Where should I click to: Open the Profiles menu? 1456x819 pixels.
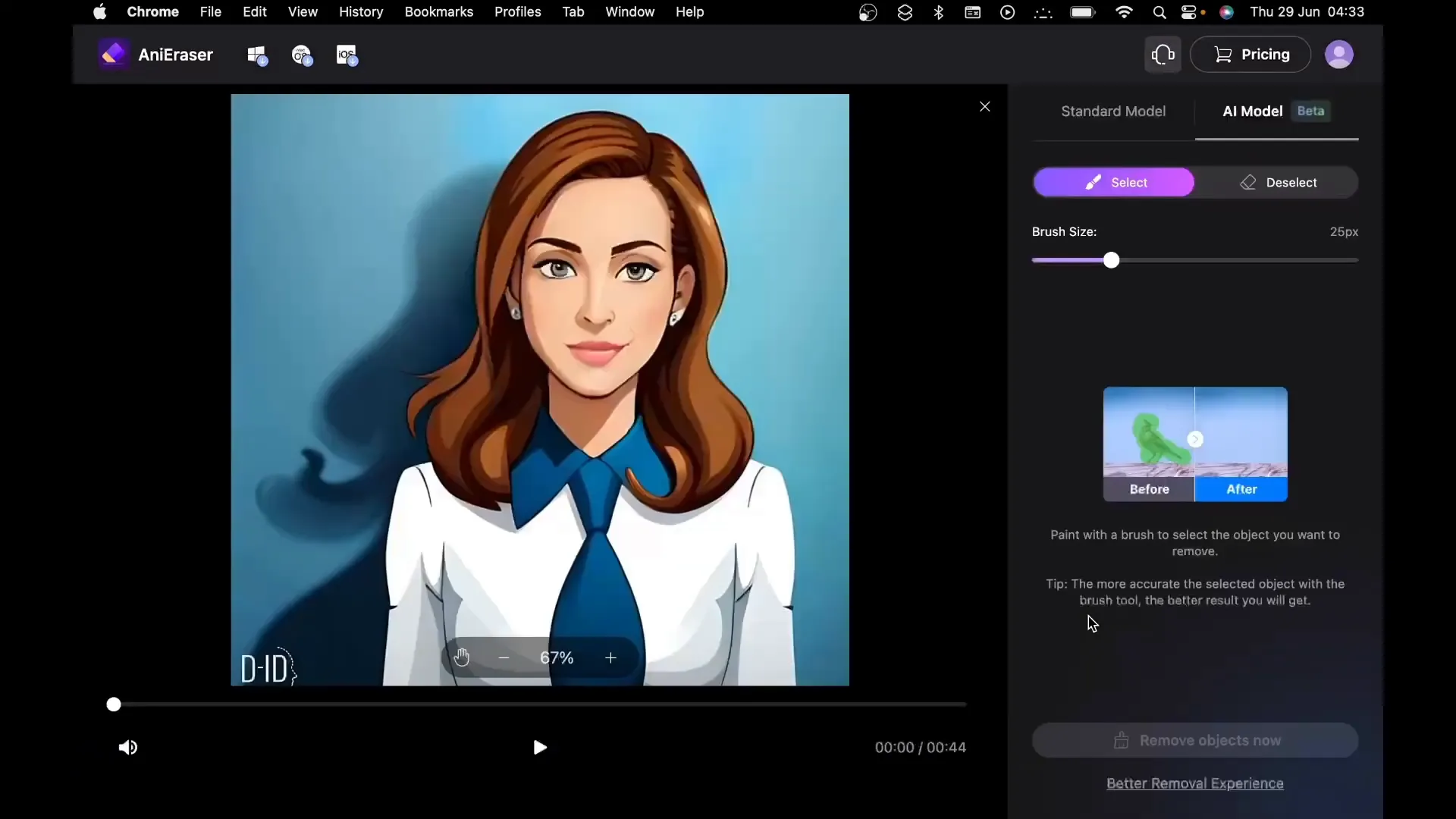[518, 12]
